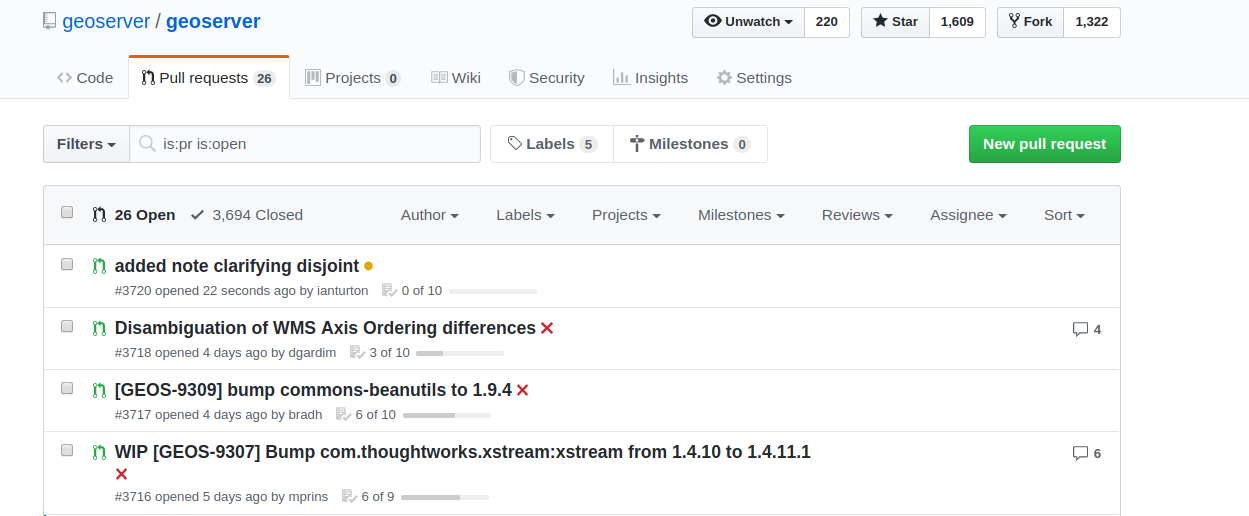Open 'WIP [GEOS-9307] Bump com.thoughtworks.xstream' PR
1249x516 pixels.
463,452
